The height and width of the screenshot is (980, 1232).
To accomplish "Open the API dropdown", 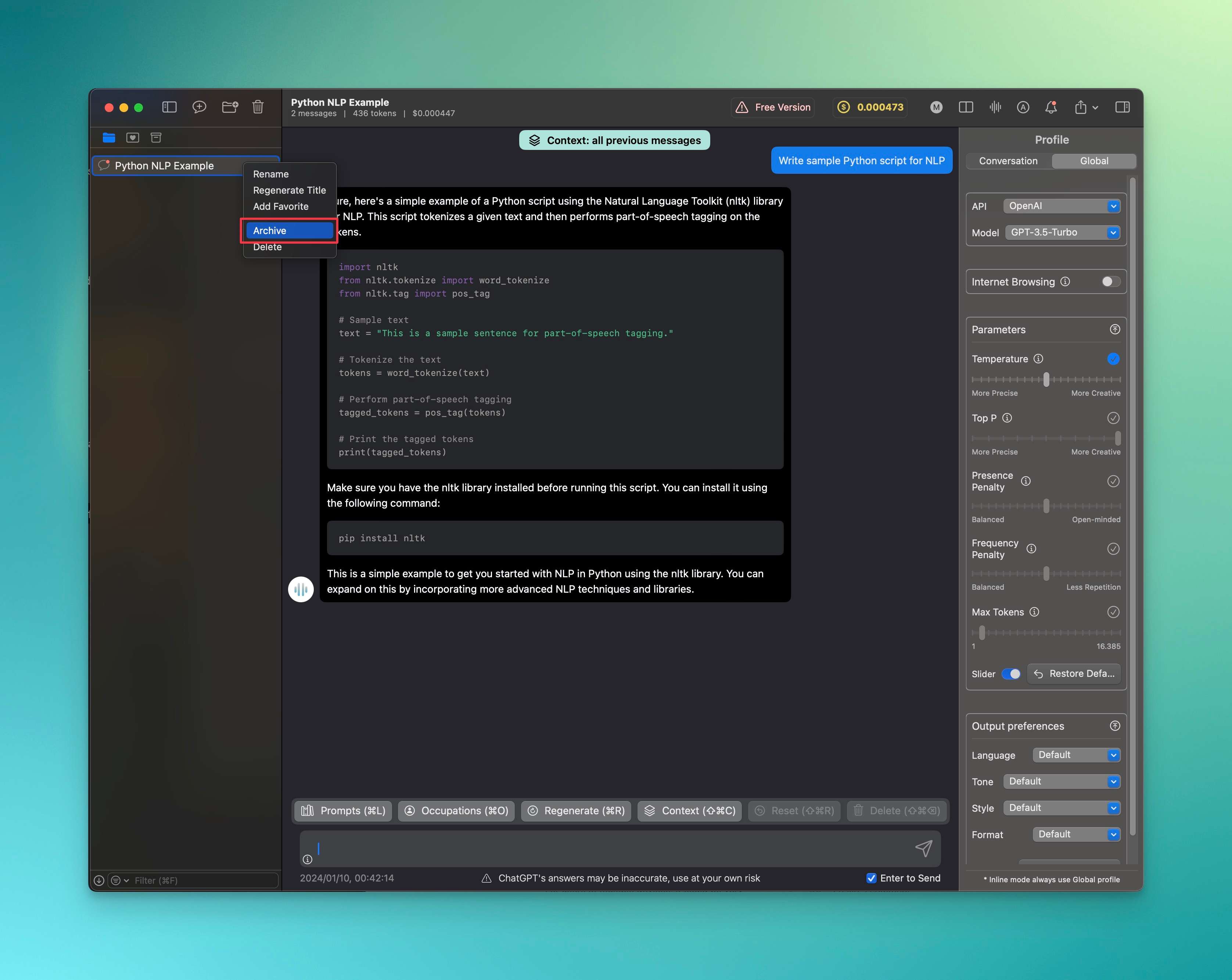I will pyautogui.click(x=1062, y=206).
